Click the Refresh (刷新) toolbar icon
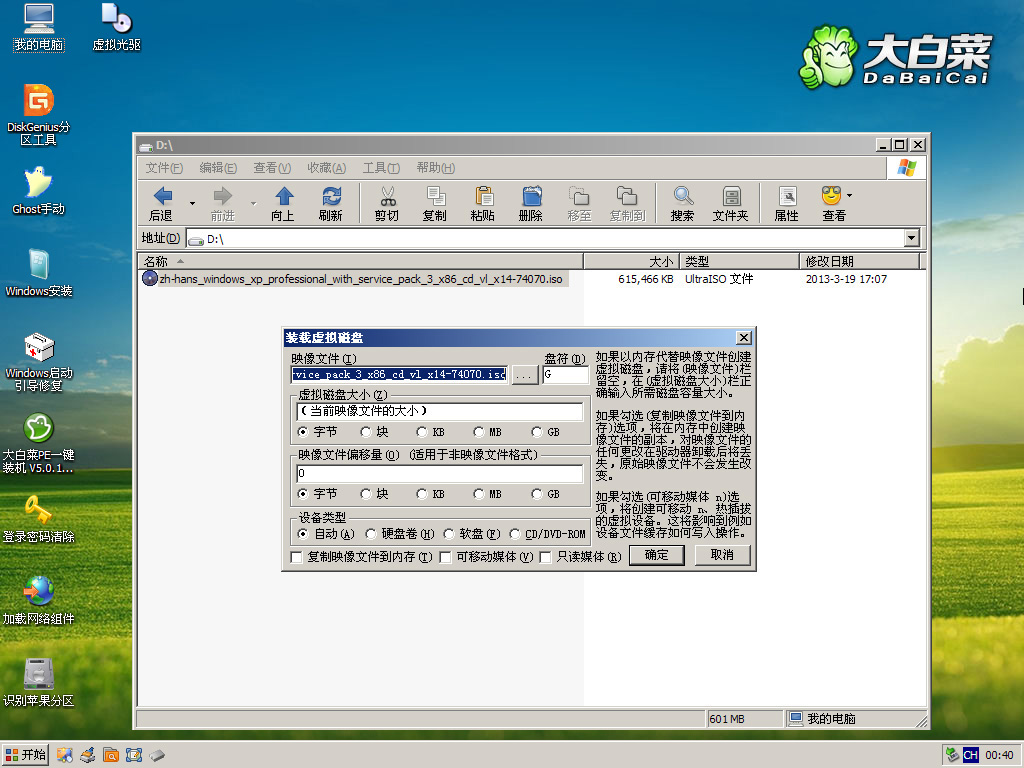Viewport: 1024px width, 768px height. click(331, 203)
